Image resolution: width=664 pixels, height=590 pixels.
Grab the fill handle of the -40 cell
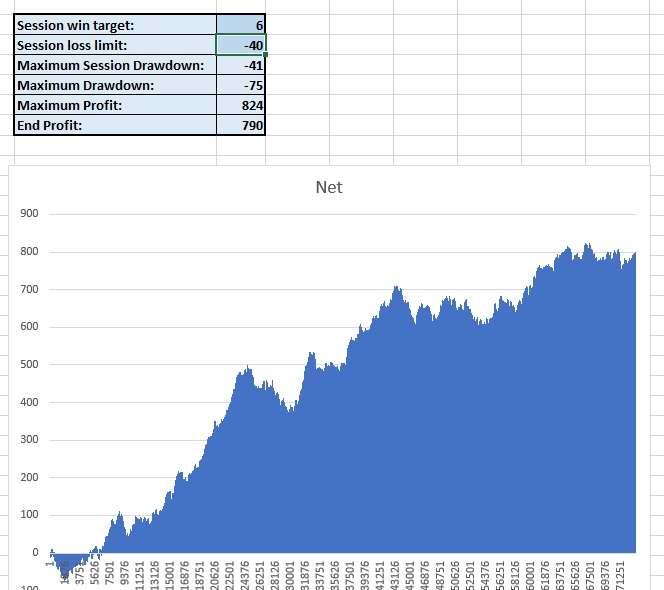click(x=265, y=55)
